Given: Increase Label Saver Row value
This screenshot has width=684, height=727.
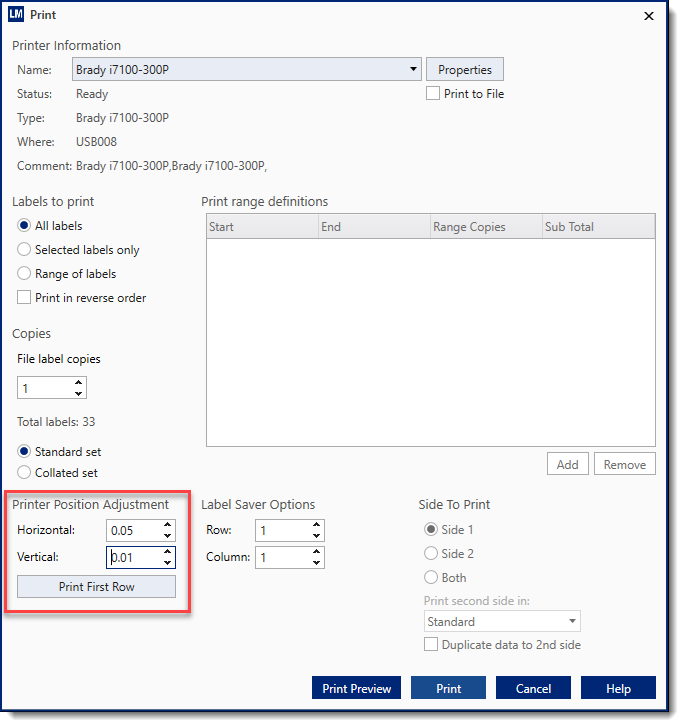Looking at the screenshot, I should pos(316,526).
